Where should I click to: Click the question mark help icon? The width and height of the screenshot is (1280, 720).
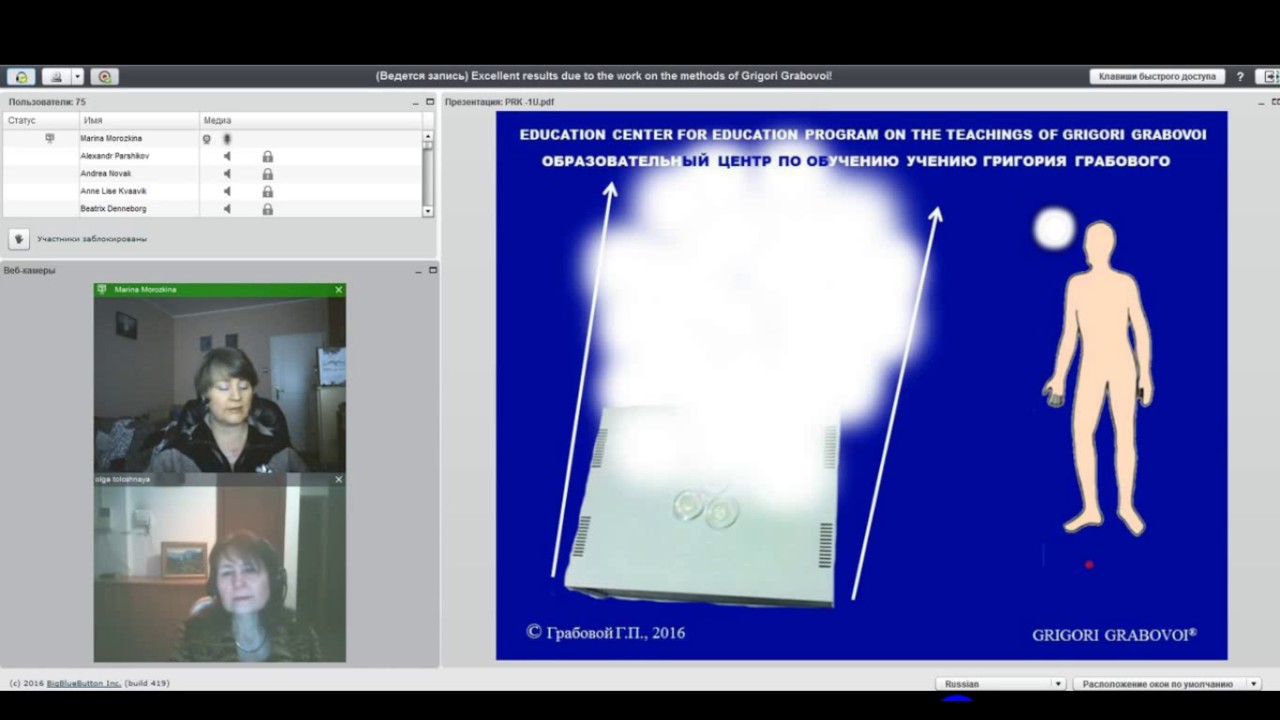tap(1240, 76)
